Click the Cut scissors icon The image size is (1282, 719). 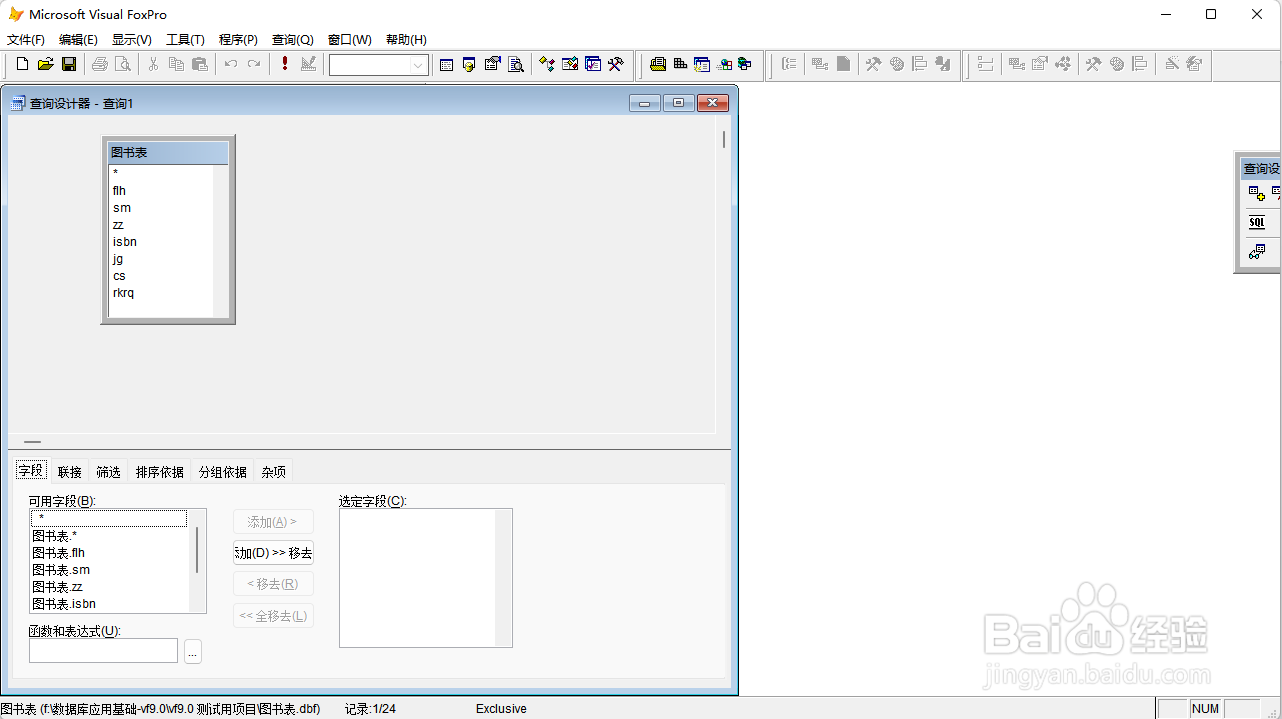coord(153,64)
